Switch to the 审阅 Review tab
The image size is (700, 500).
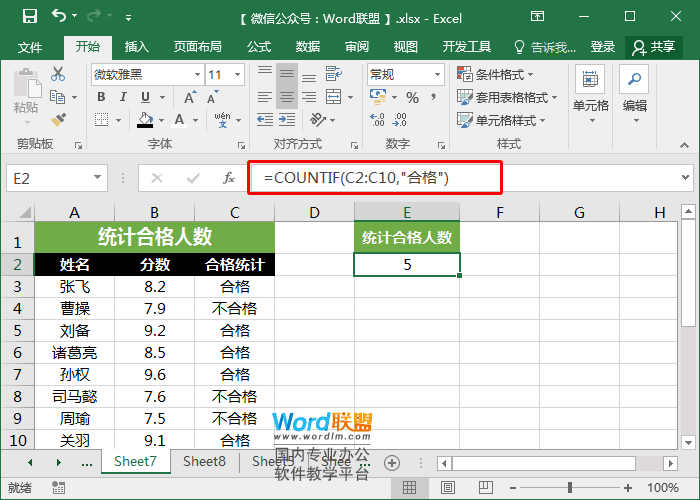[x=357, y=46]
